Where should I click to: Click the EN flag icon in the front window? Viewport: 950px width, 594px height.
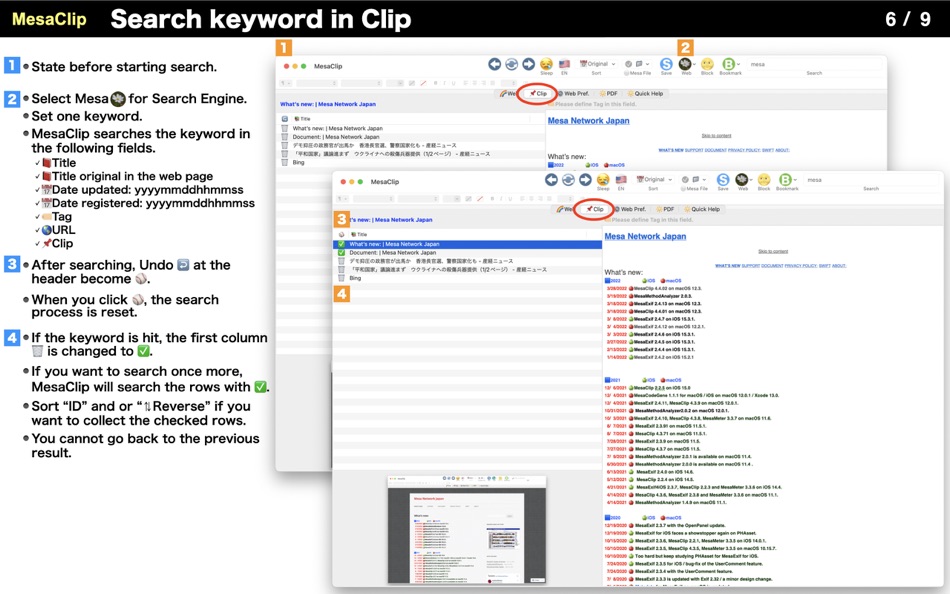click(621, 179)
